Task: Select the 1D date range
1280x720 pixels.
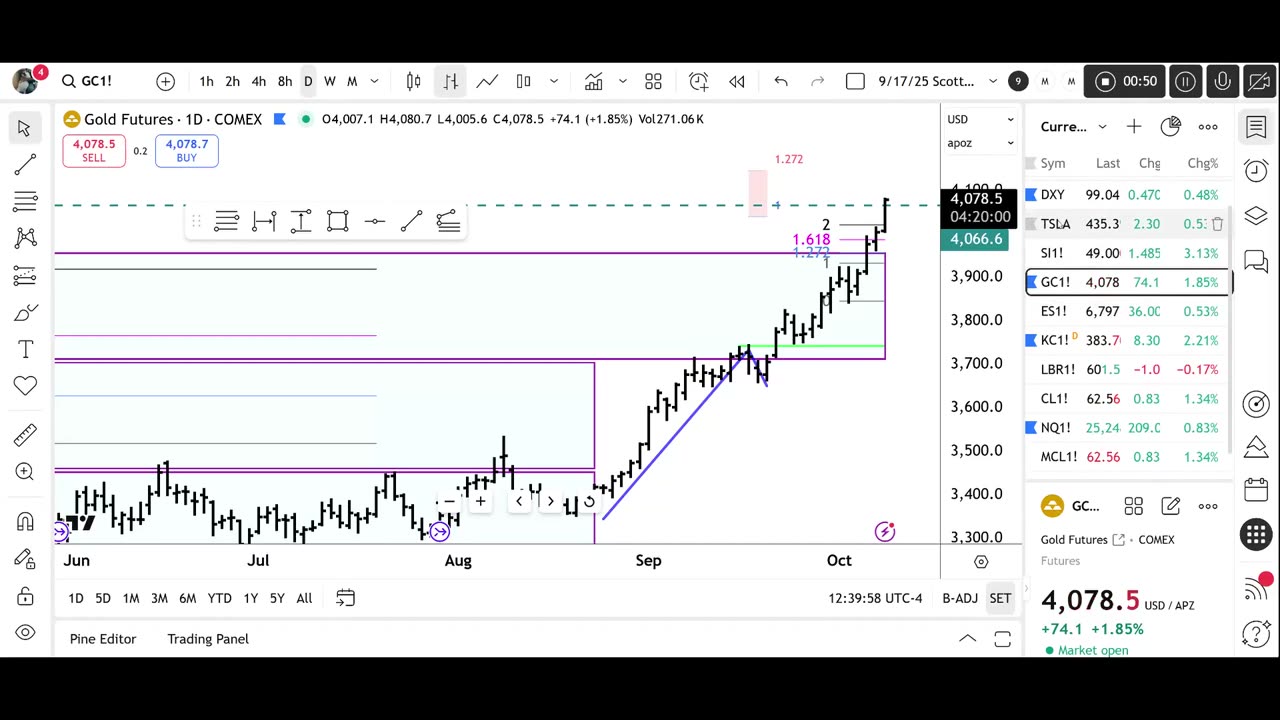Action: coord(76,598)
